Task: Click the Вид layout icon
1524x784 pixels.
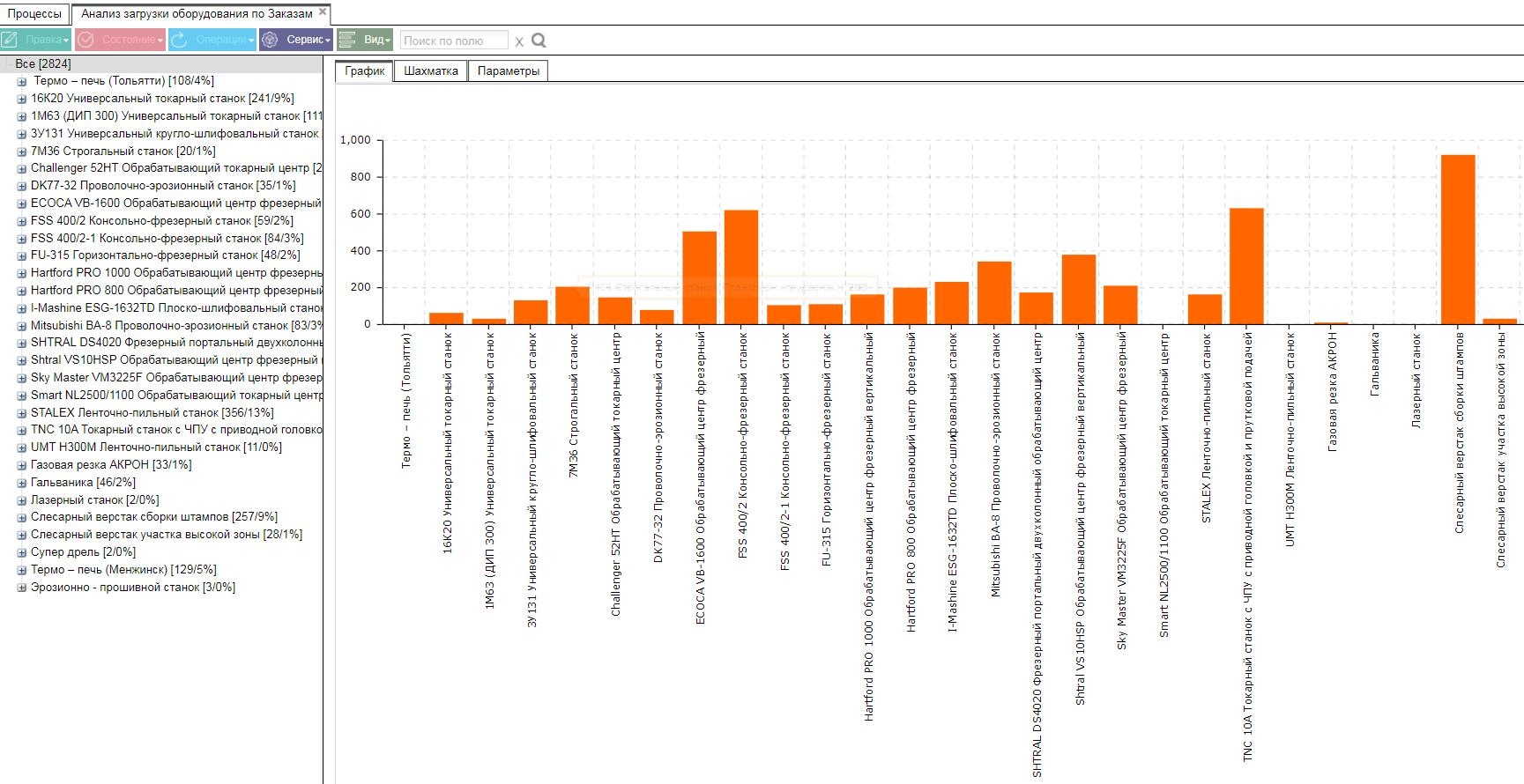Action: click(347, 40)
